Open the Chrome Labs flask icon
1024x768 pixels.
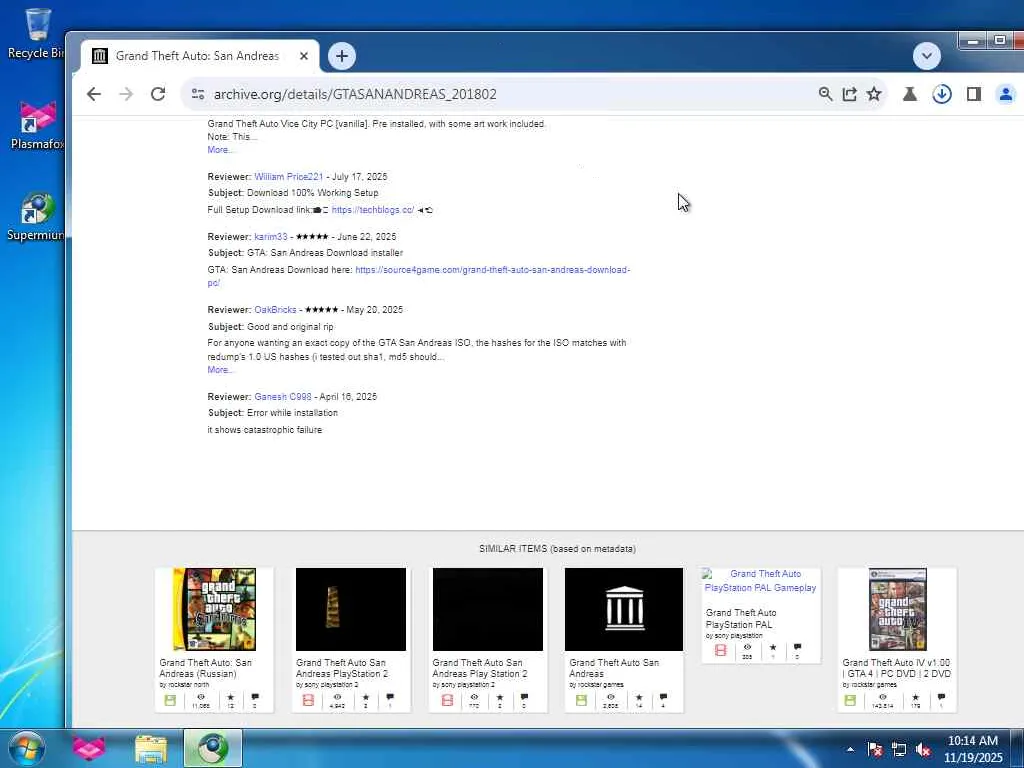(910, 94)
